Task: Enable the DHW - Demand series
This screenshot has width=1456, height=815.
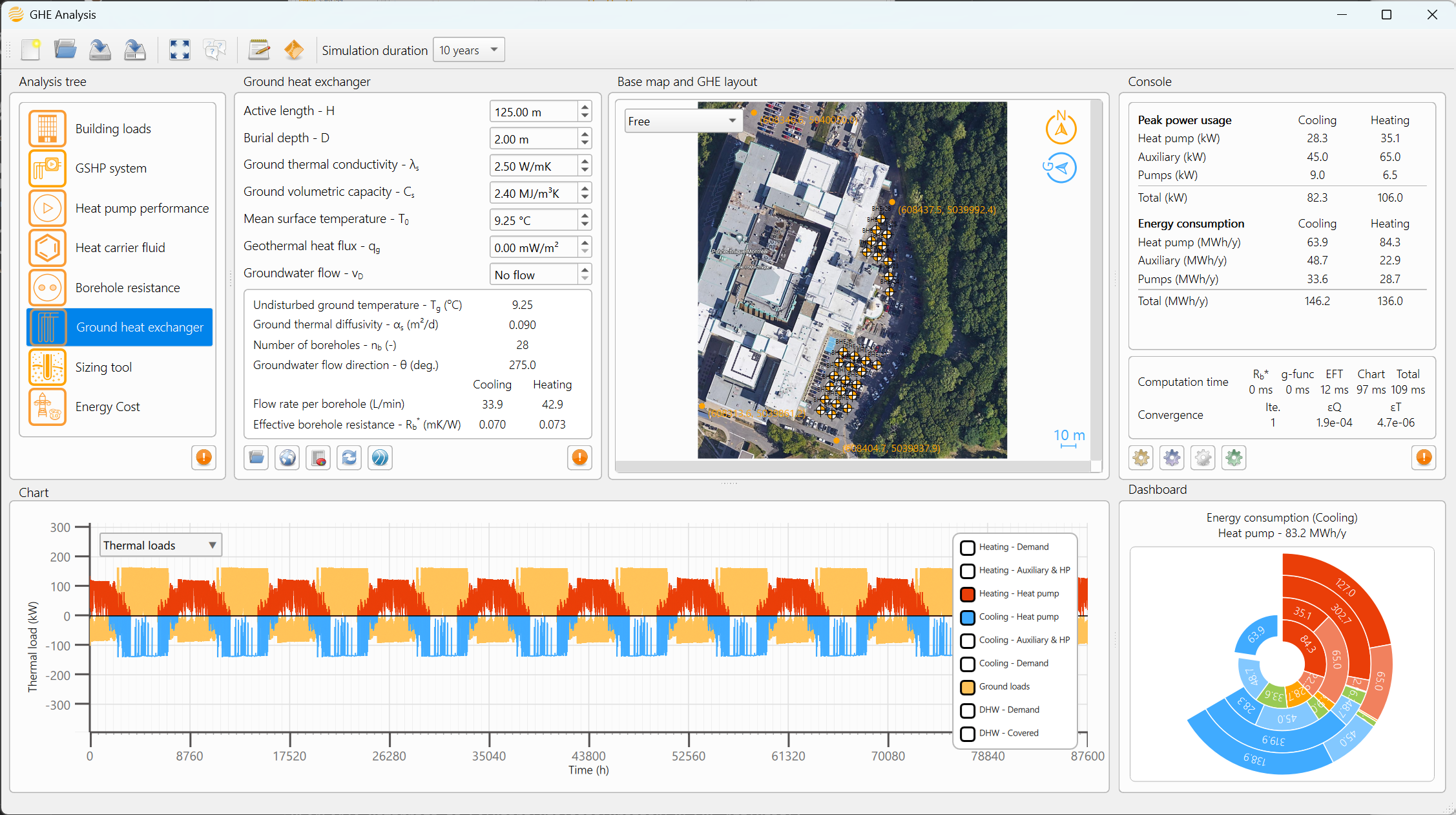Action: pos(968,710)
